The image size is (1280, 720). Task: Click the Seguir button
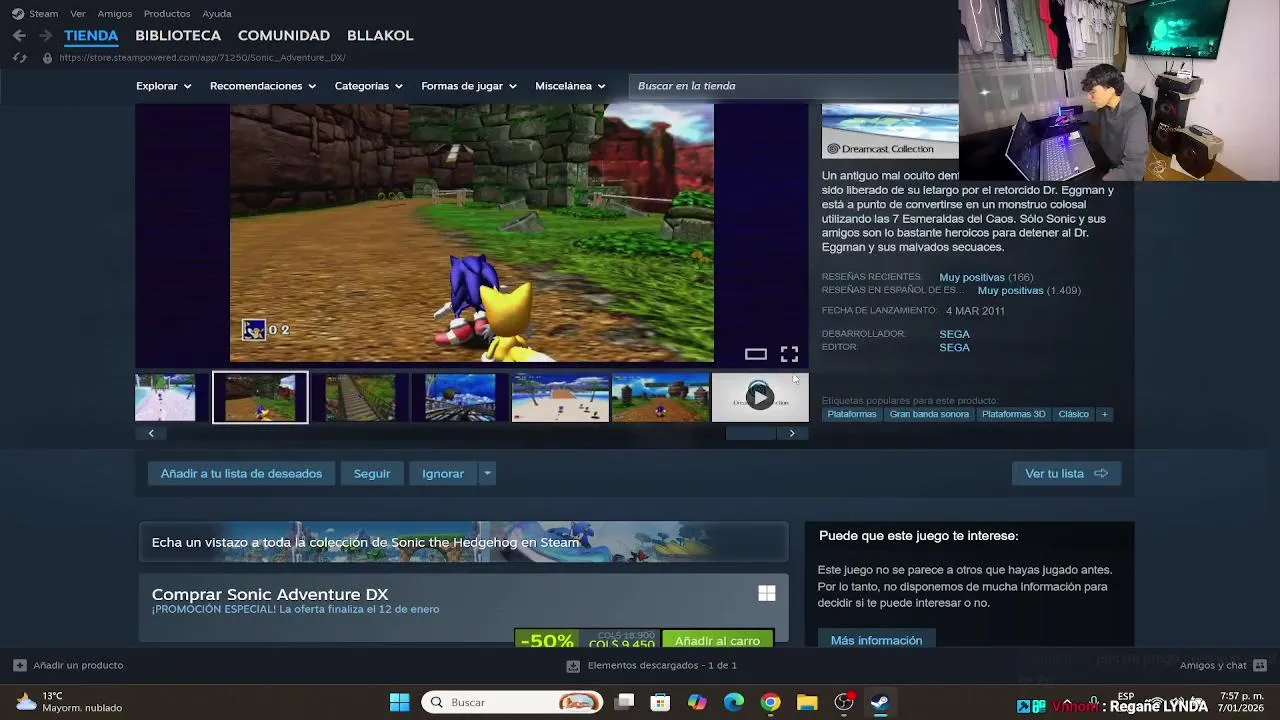(x=372, y=473)
